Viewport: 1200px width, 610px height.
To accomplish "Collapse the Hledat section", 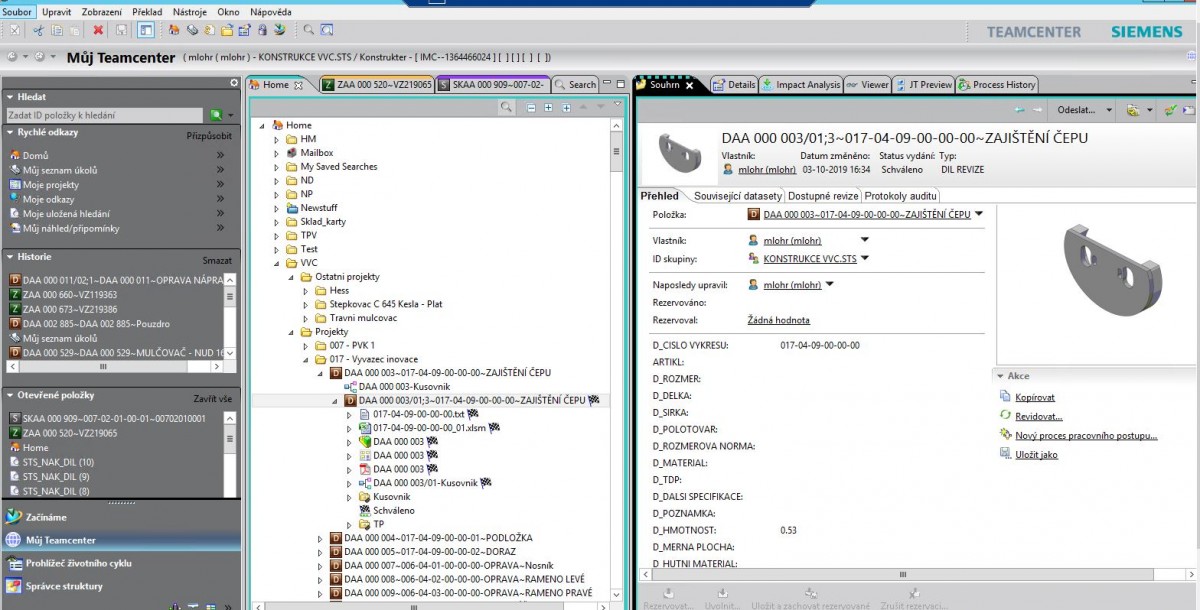I will (11, 97).
